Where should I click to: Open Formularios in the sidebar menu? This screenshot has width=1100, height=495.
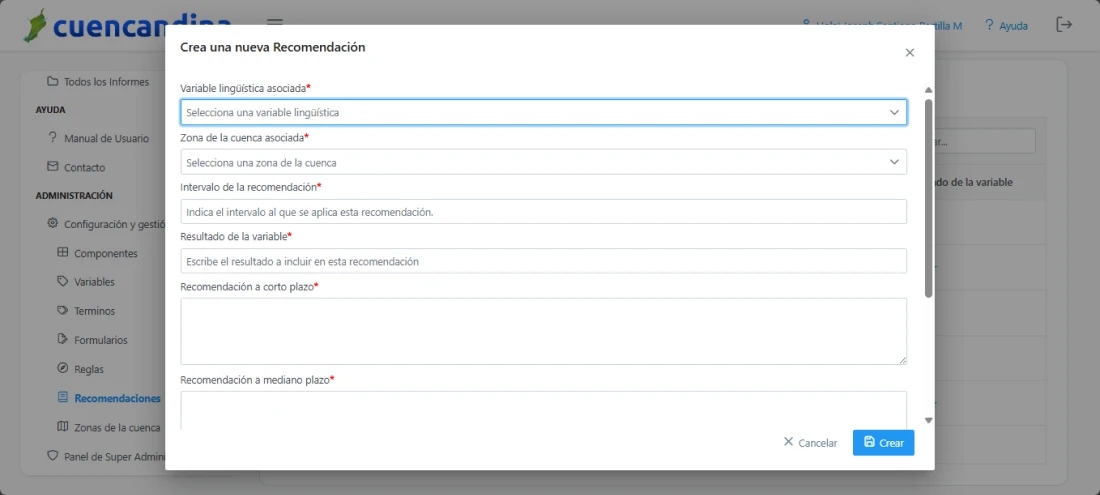pos(100,340)
